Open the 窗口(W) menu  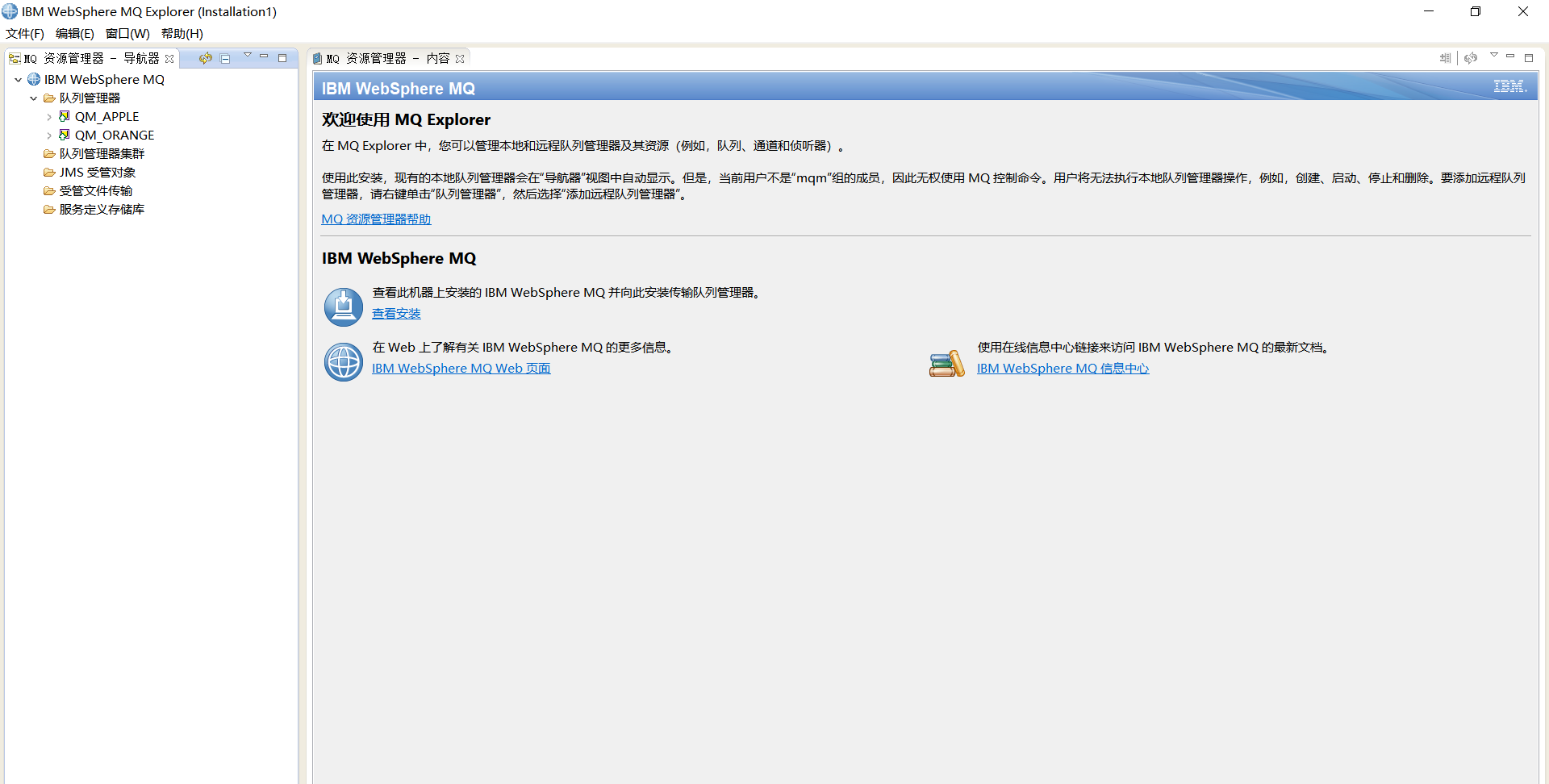[x=127, y=34]
